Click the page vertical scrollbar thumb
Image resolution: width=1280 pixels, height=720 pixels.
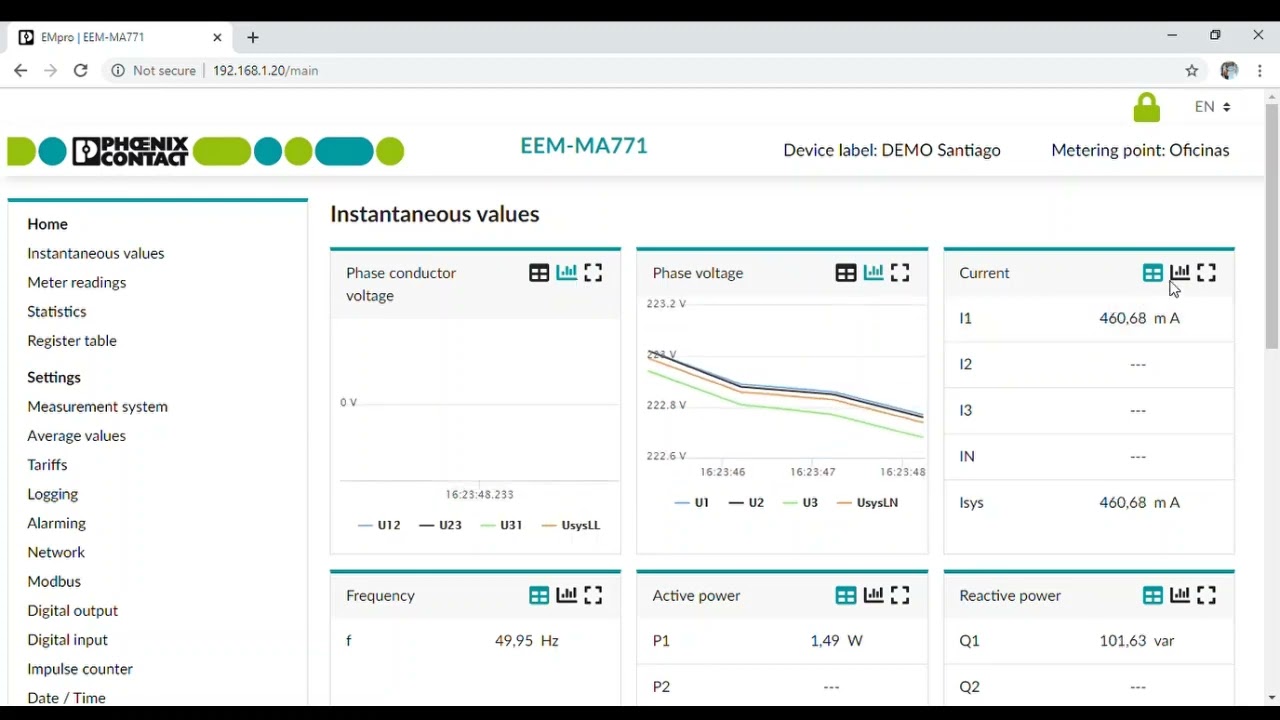point(1272,226)
